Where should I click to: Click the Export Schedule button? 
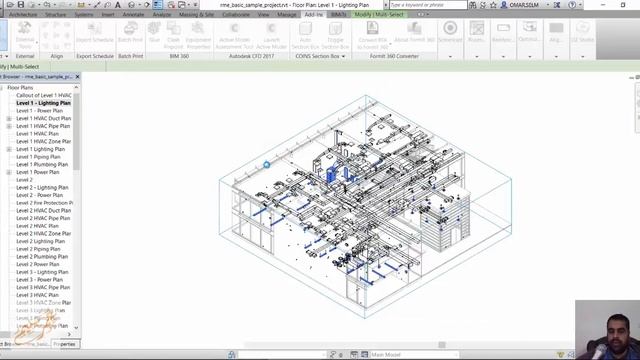95,33
